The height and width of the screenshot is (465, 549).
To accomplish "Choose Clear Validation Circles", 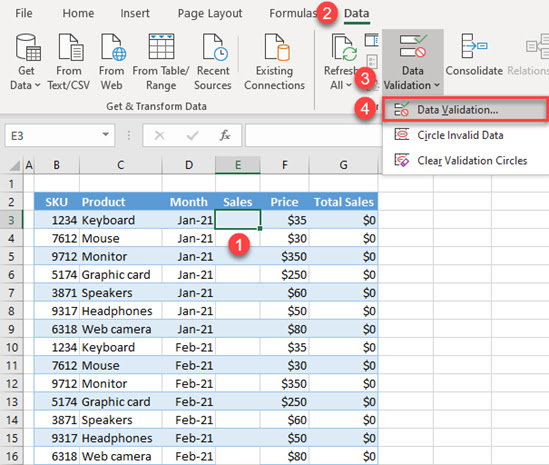I will (x=472, y=160).
